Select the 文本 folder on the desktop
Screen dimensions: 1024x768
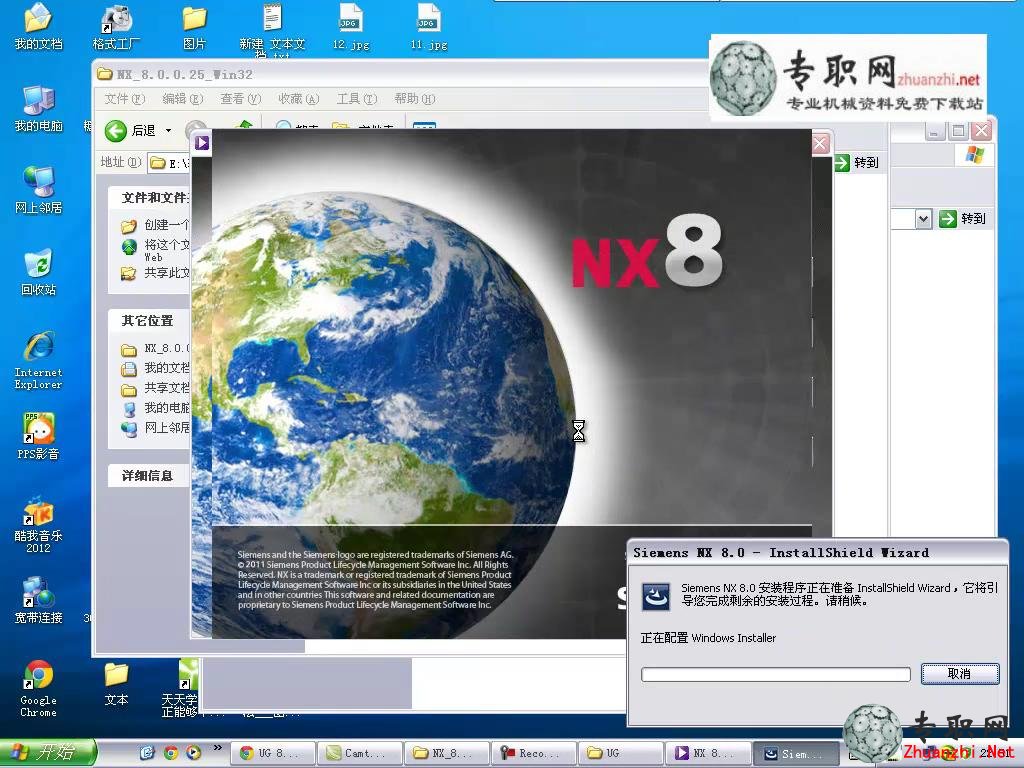tap(116, 683)
